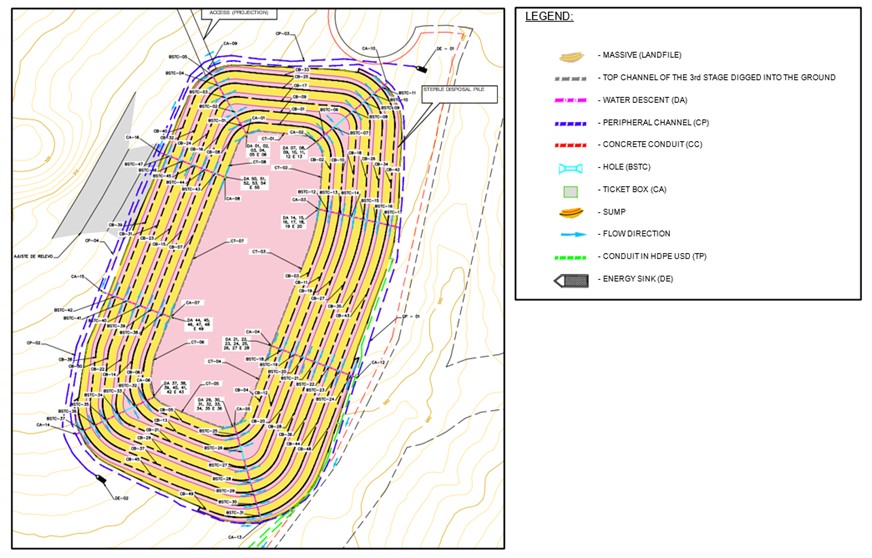Click the energy sink symbol beside DE-01 label
The width and height of the screenshot is (872, 558).
[424, 67]
